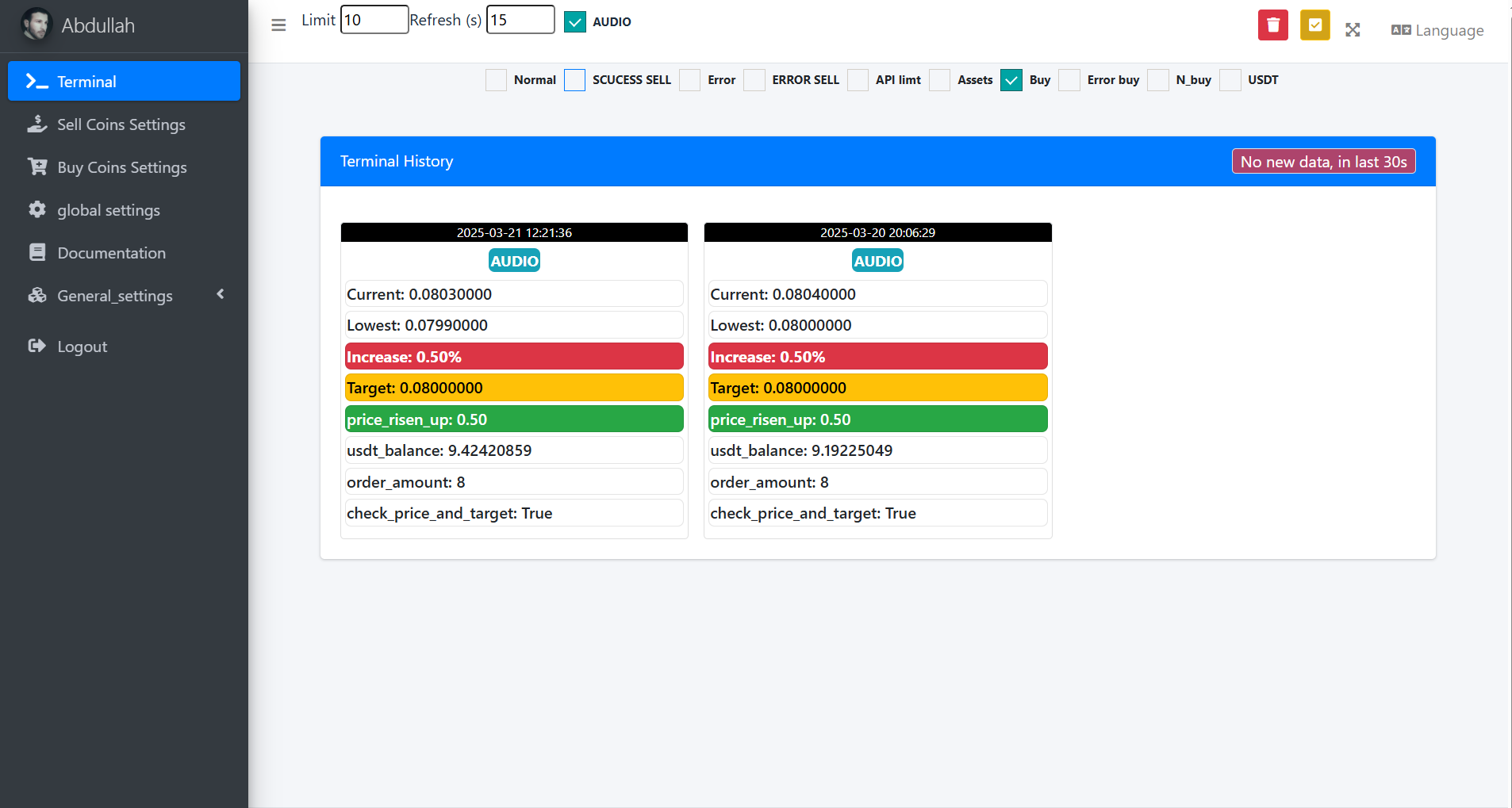1512x808 pixels.
Task: Open fullscreen mode via the expand arrows icon
Action: click(1353, 29)
